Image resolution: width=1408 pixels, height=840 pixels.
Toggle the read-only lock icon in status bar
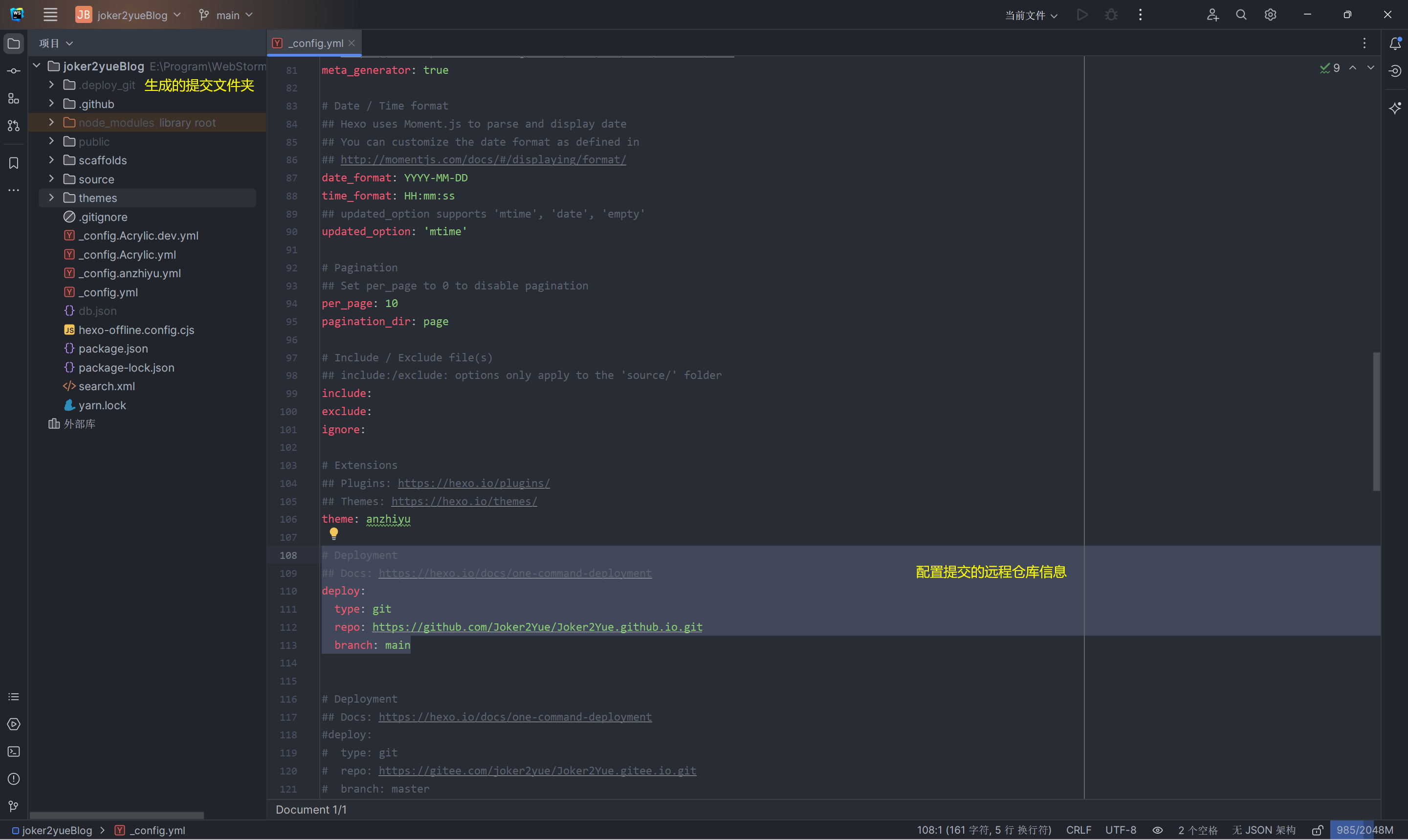click(x=1318, y=830)
